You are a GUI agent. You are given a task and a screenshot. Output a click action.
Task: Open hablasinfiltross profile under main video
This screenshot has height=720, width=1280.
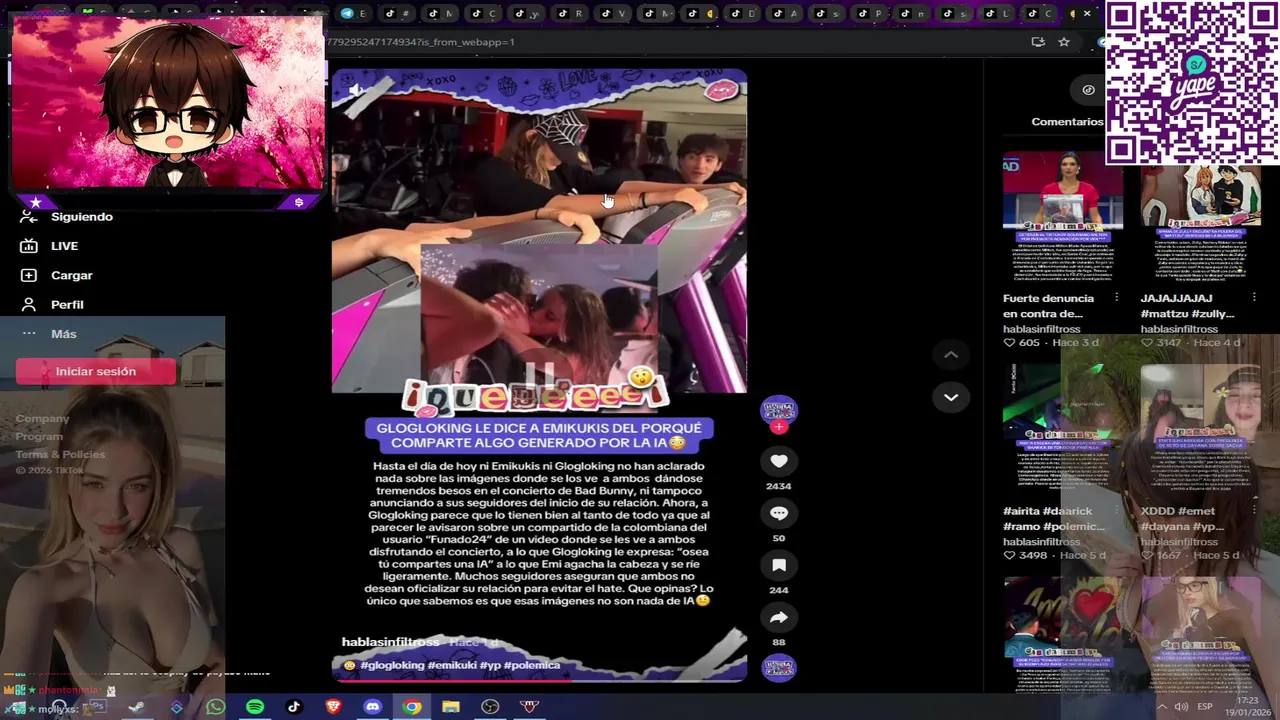tap(390, 642)
